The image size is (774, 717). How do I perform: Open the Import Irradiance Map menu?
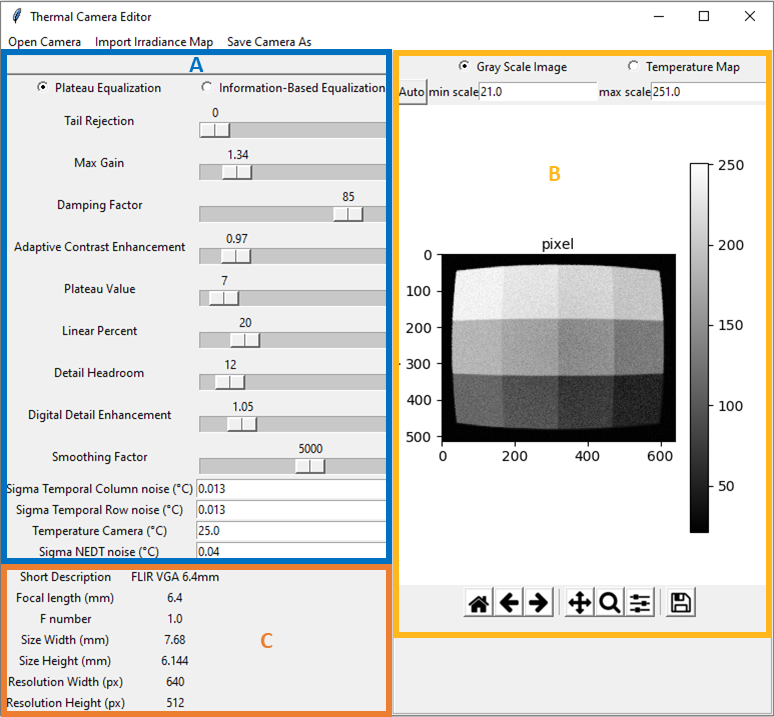tap(154, 42)
